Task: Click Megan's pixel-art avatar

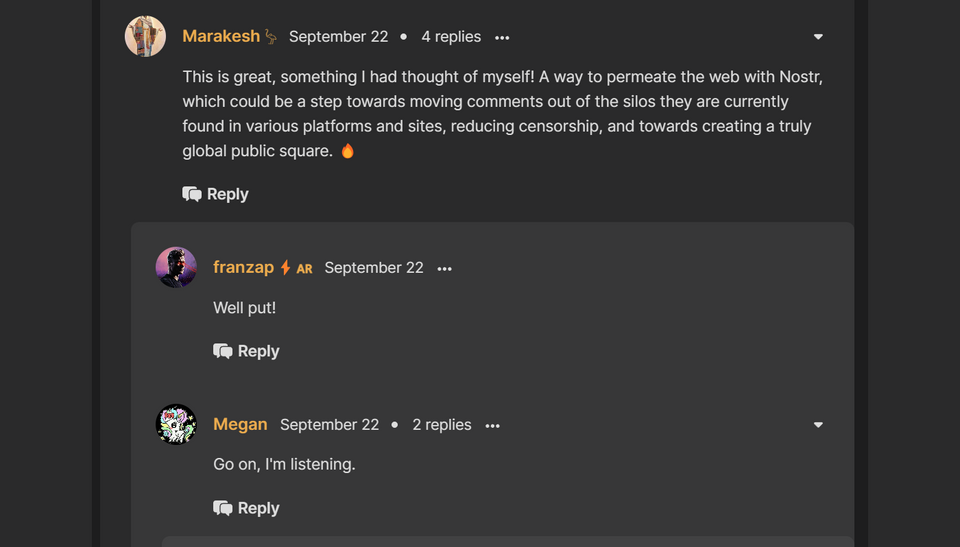Action: coord(176,425)
